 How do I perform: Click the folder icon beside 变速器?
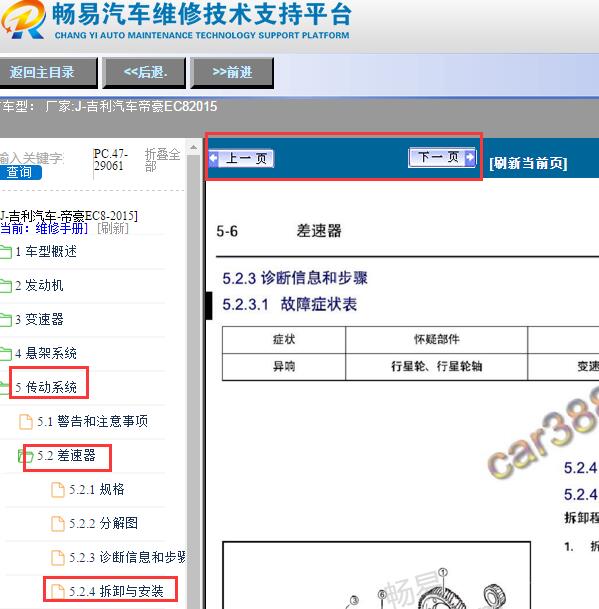point(5,320)
